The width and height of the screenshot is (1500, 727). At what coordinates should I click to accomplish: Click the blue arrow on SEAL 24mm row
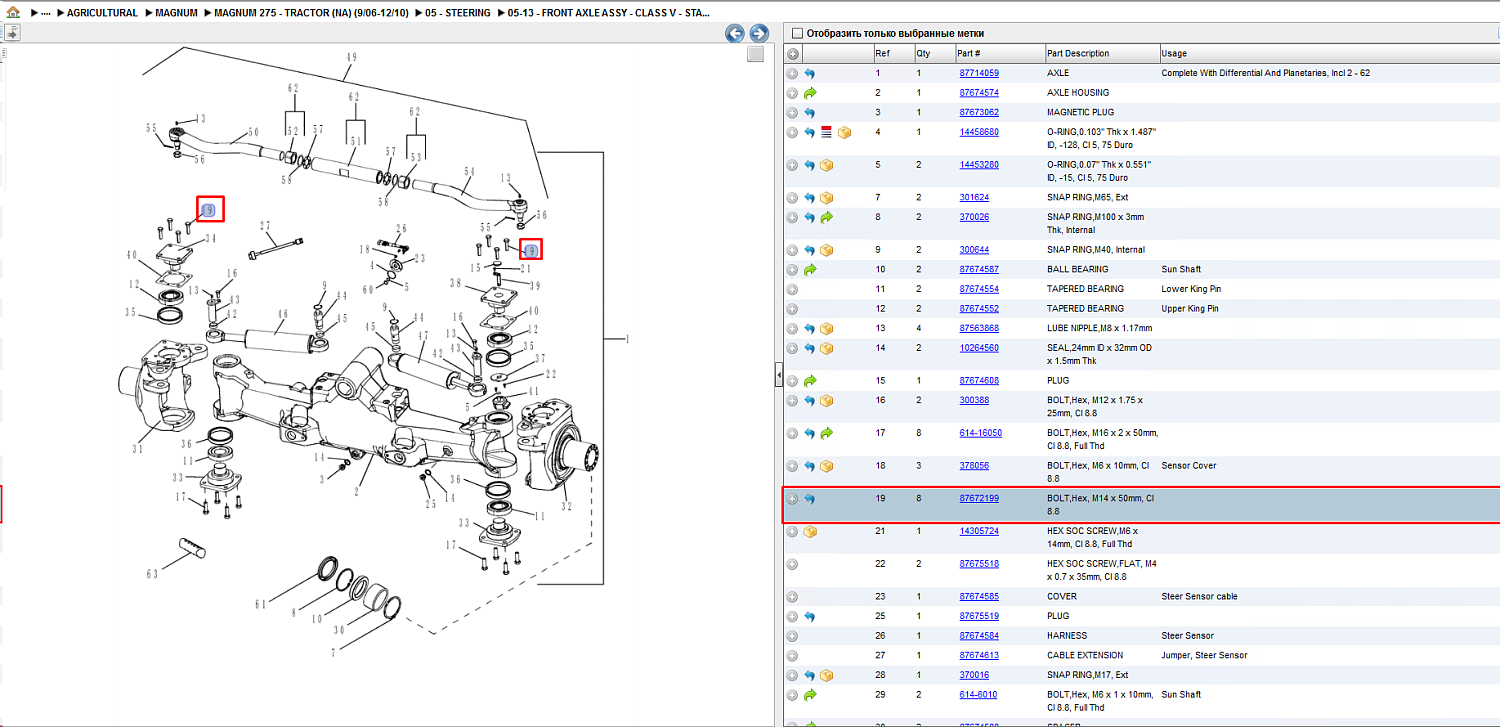(810, 348)
